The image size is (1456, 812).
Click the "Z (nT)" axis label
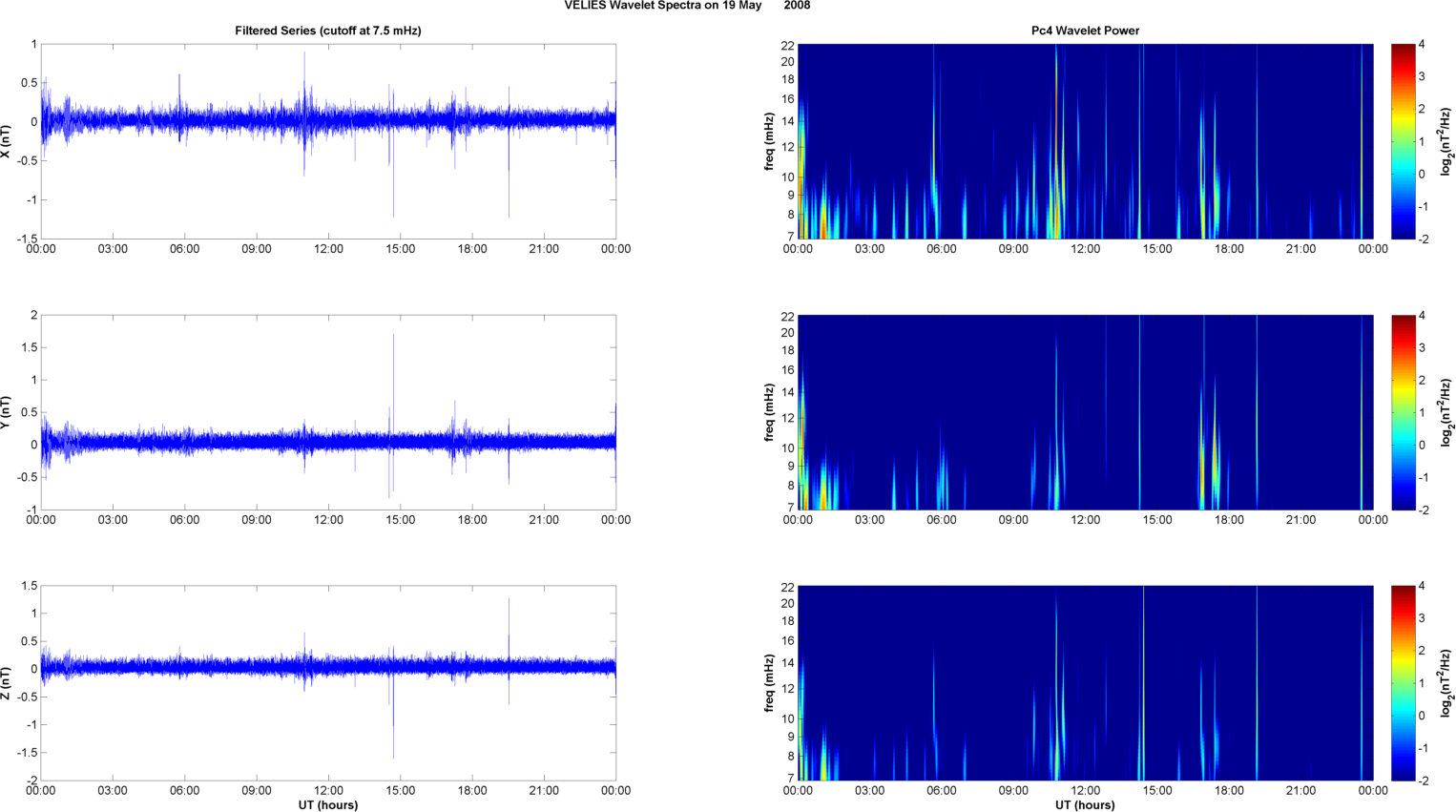pos(6,683)
